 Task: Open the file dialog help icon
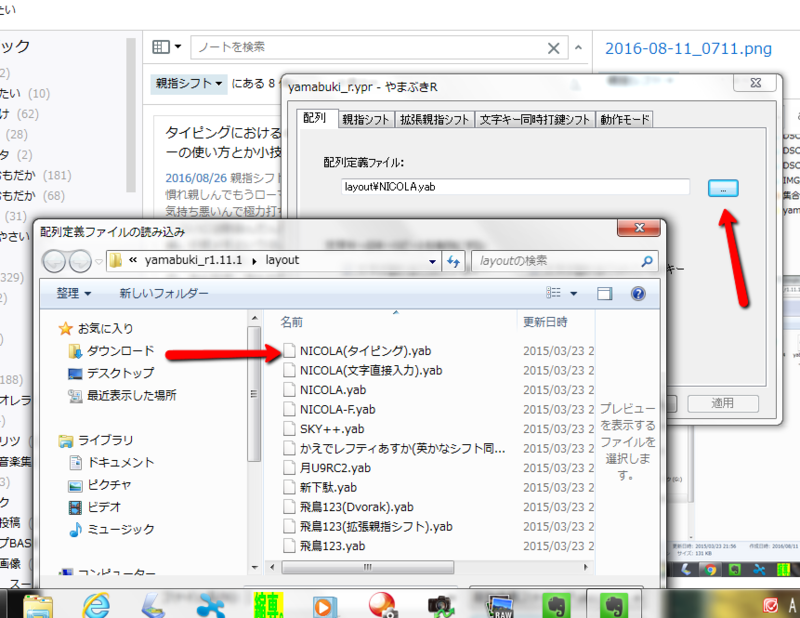[638, 293]
